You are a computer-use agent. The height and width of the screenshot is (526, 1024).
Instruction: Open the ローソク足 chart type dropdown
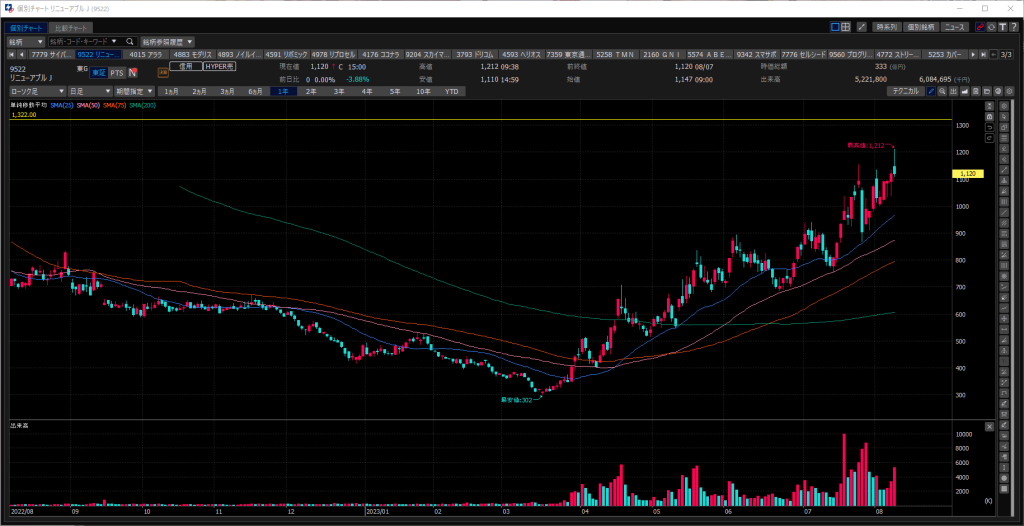coord(37,91)
